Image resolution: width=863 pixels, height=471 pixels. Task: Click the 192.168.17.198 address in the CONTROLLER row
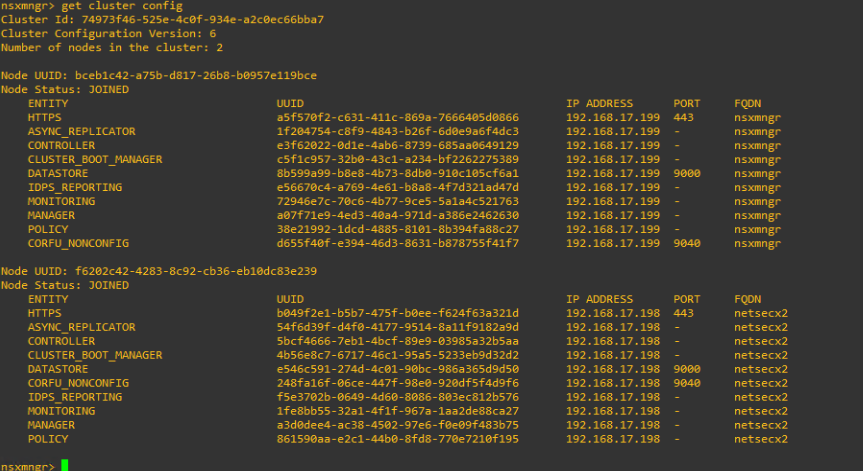[x=613, y=341]
